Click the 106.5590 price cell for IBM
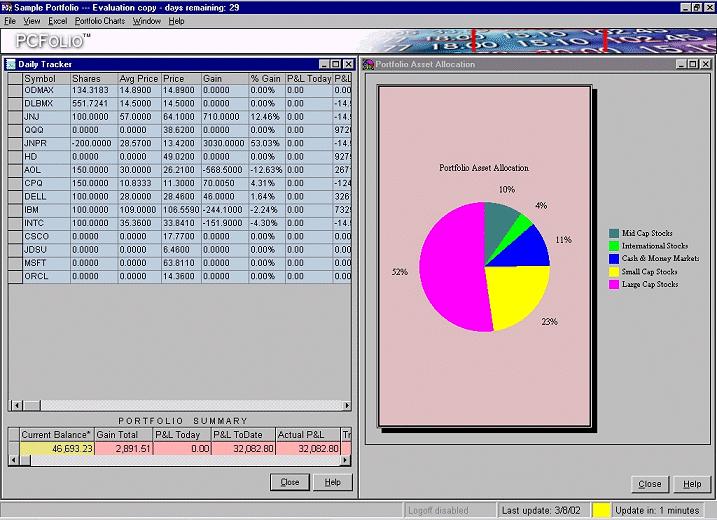 coord(181,210)
